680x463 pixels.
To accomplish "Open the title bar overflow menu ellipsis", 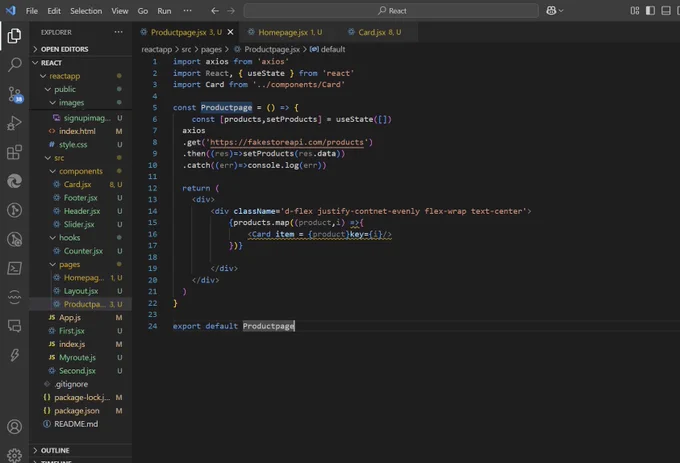I will [x=187, y=10].
